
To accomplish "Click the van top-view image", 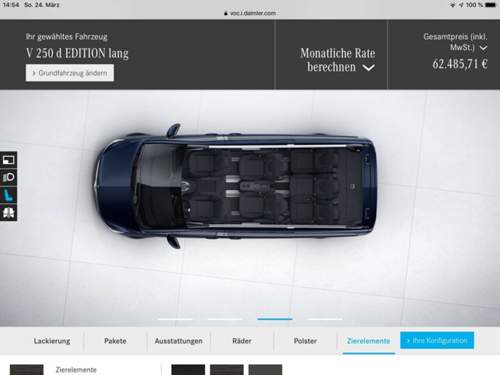I will coord(236,186).
